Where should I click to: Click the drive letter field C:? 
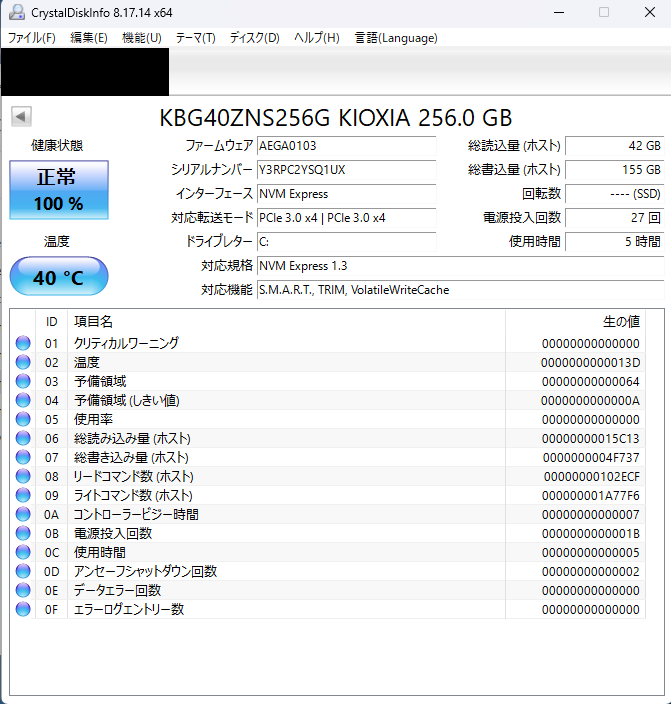coord(346,242)
